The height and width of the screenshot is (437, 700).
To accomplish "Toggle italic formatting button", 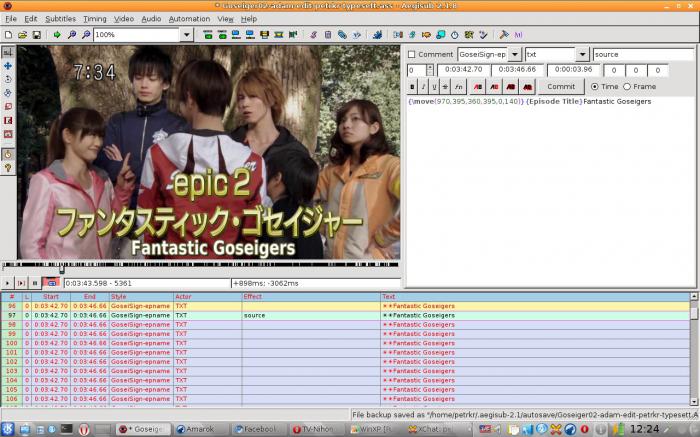I will coord(423,87).
